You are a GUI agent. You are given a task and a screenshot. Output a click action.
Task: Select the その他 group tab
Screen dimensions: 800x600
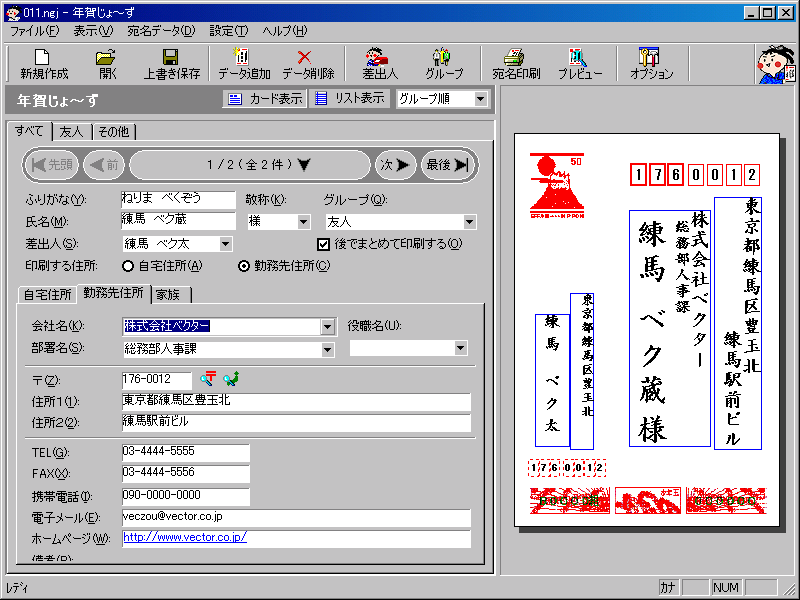[x=114, y=132]
